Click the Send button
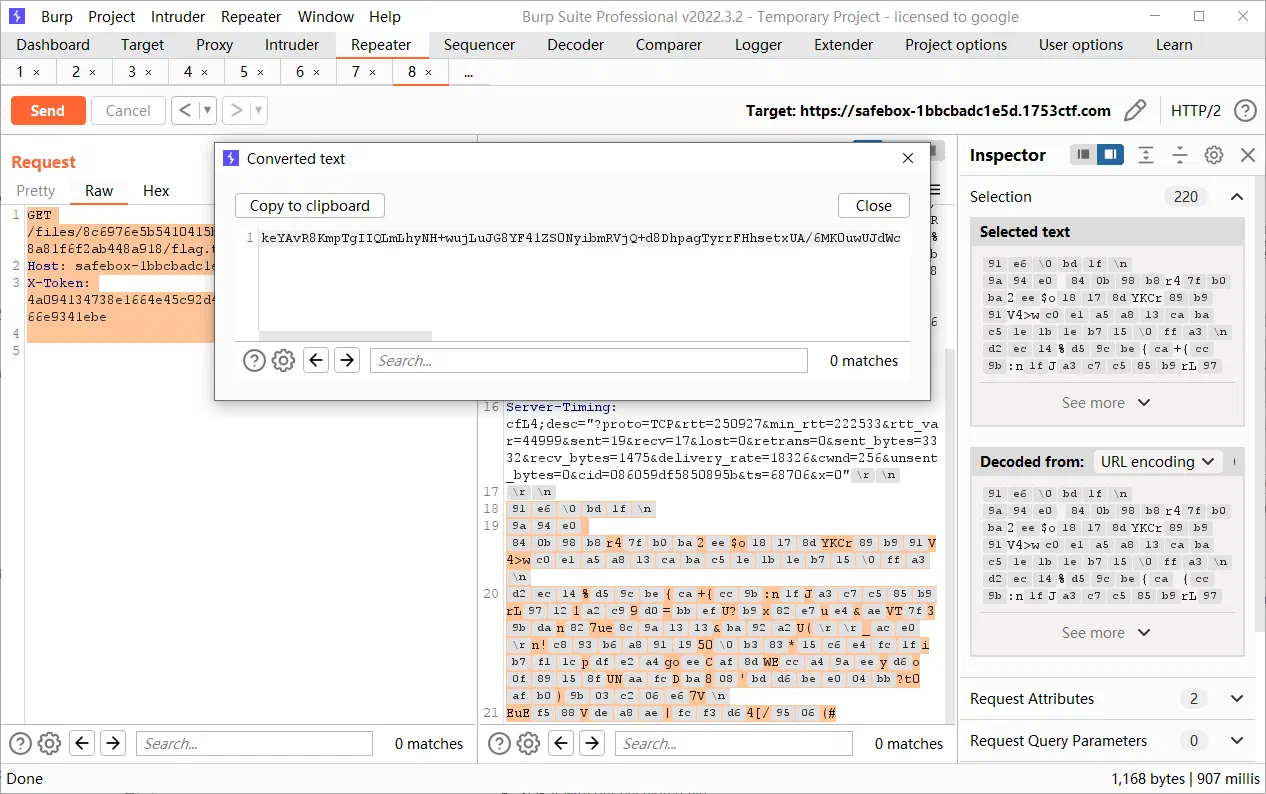The height and width of the screenshot is (794, 1266). click(47, 110)
